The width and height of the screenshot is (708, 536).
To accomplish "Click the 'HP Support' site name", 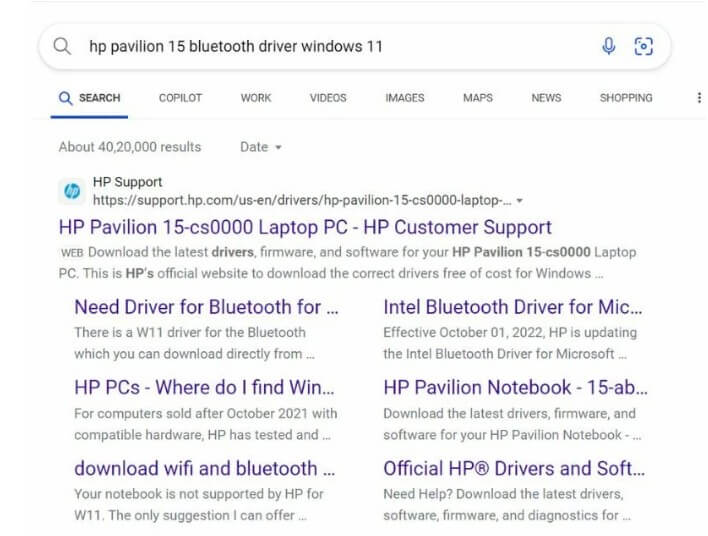I will click(127, 182).
